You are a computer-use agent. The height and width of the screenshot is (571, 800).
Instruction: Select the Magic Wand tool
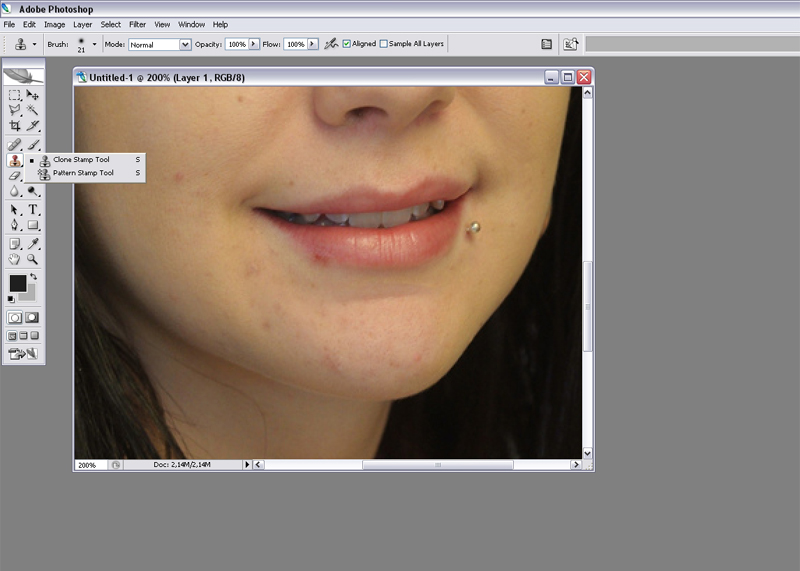[33, 110]
